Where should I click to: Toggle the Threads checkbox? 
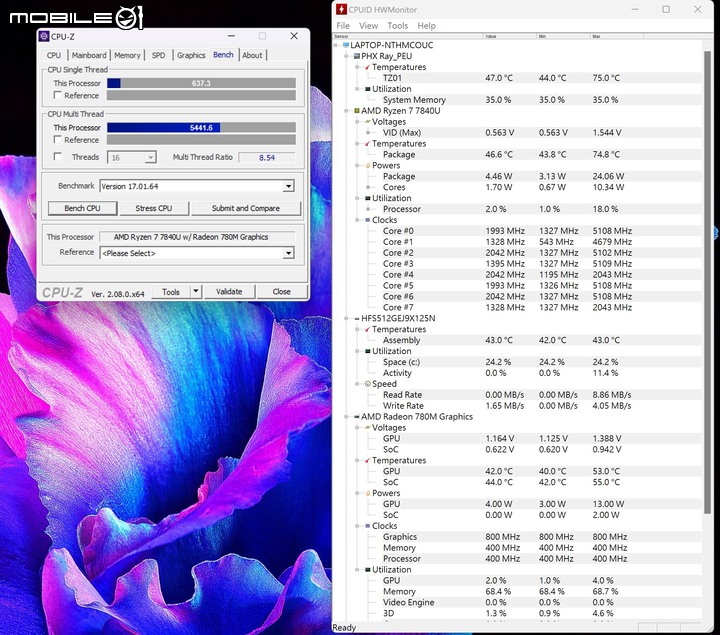57,157
